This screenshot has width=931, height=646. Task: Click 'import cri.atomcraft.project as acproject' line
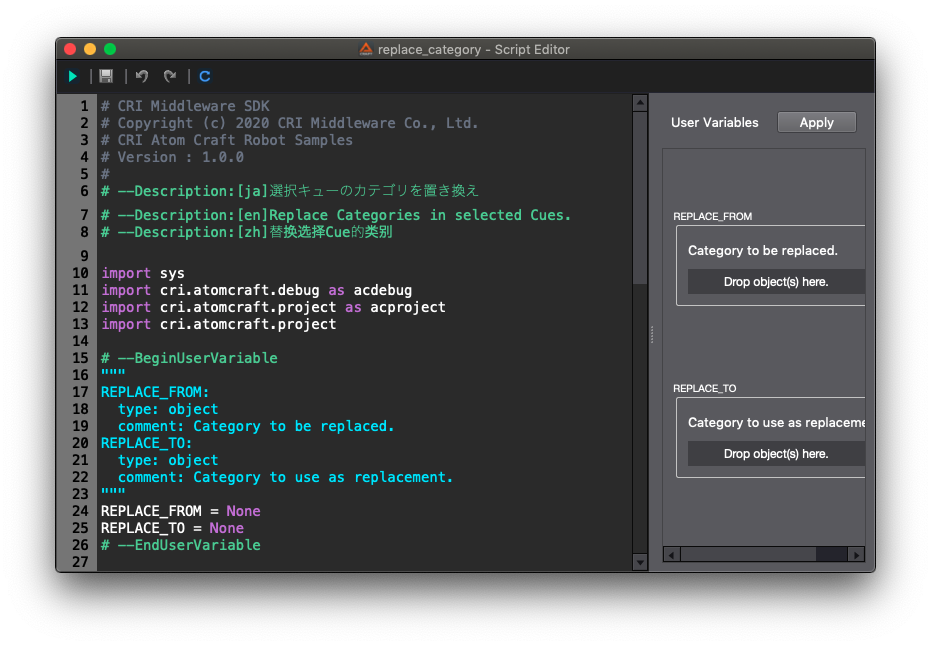[273, 307]
